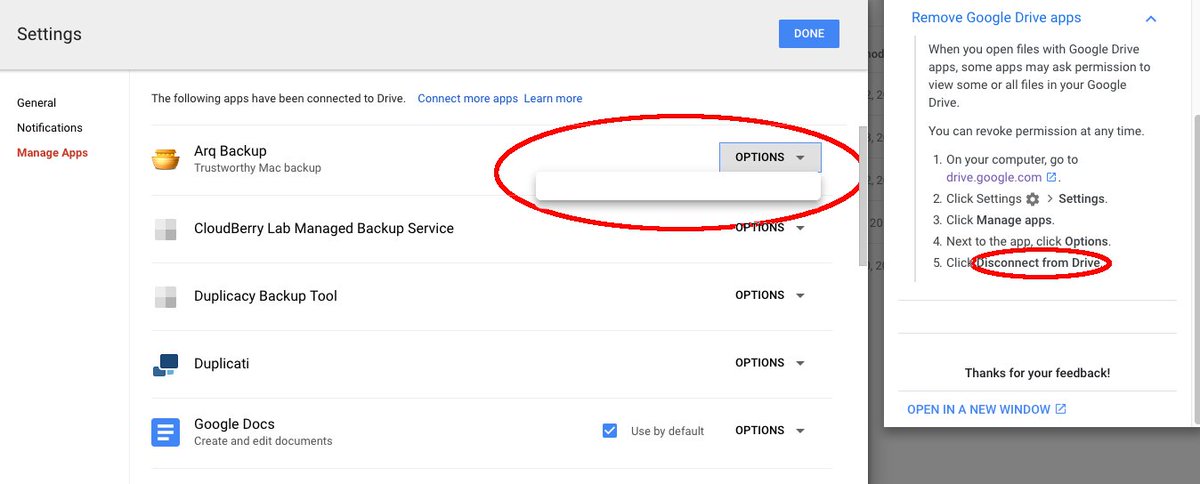
Task: Select the Manage Apps tab
Action: click(53, 153)
